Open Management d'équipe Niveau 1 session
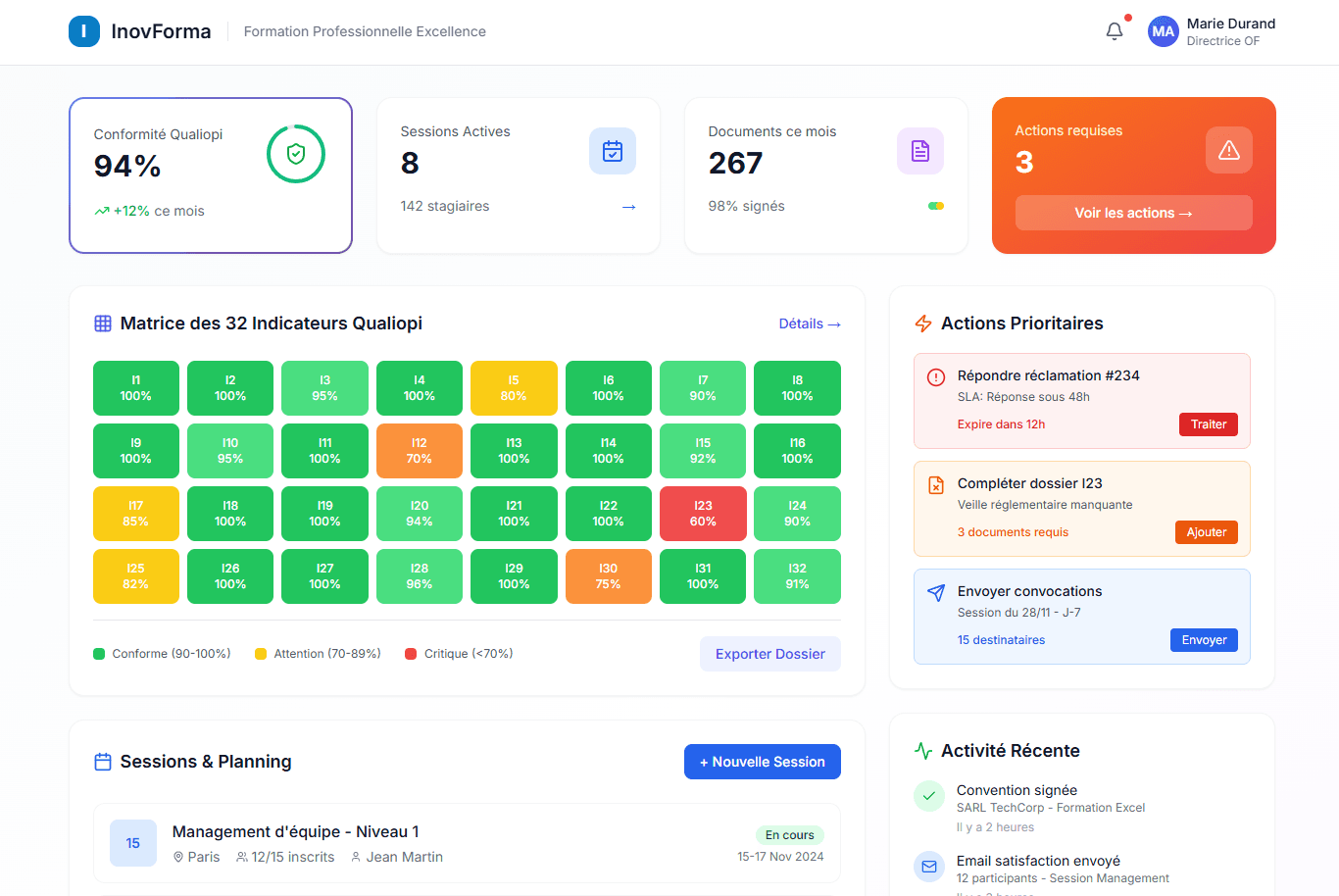 [x=295, y=831]
